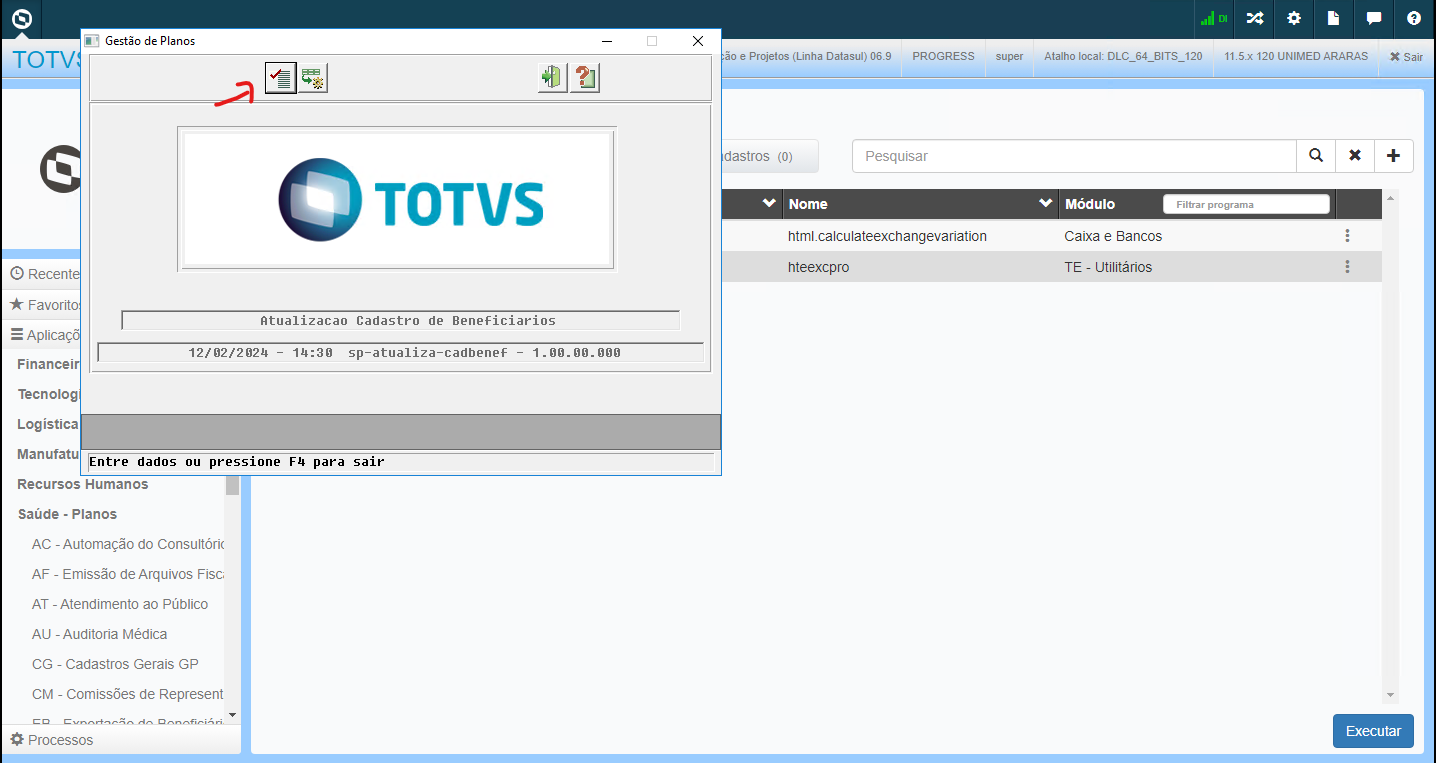Minimize the Gestão de Planos window
1436x763 pixels.
606,41
